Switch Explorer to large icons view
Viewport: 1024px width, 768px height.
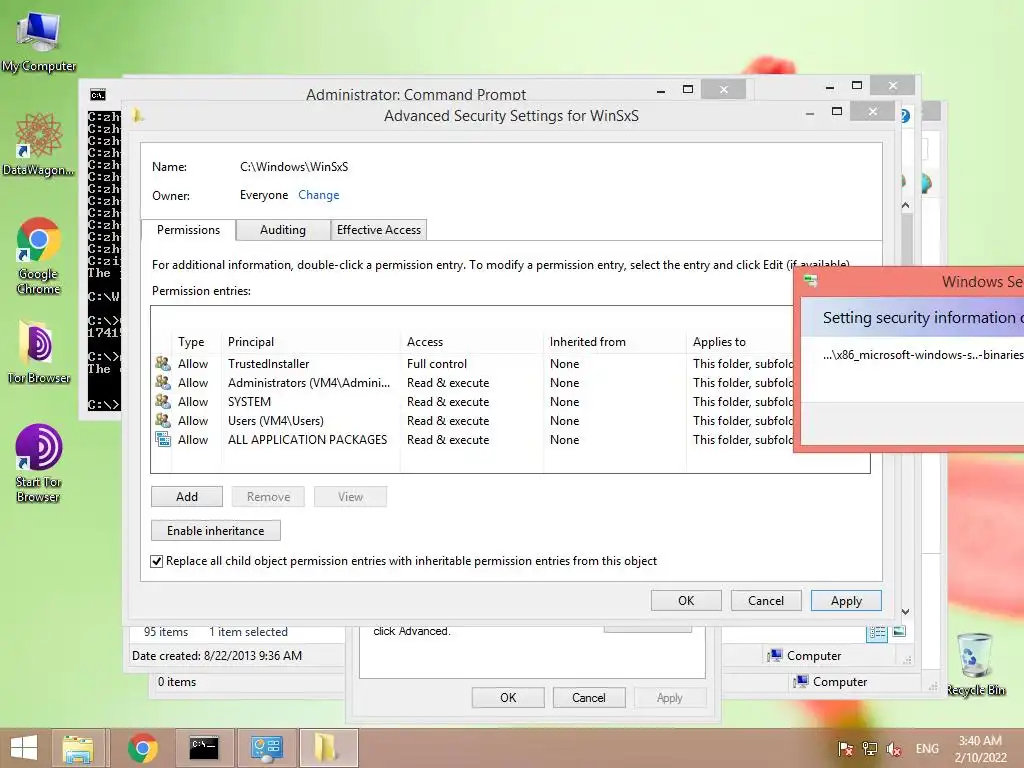(899, 631)
